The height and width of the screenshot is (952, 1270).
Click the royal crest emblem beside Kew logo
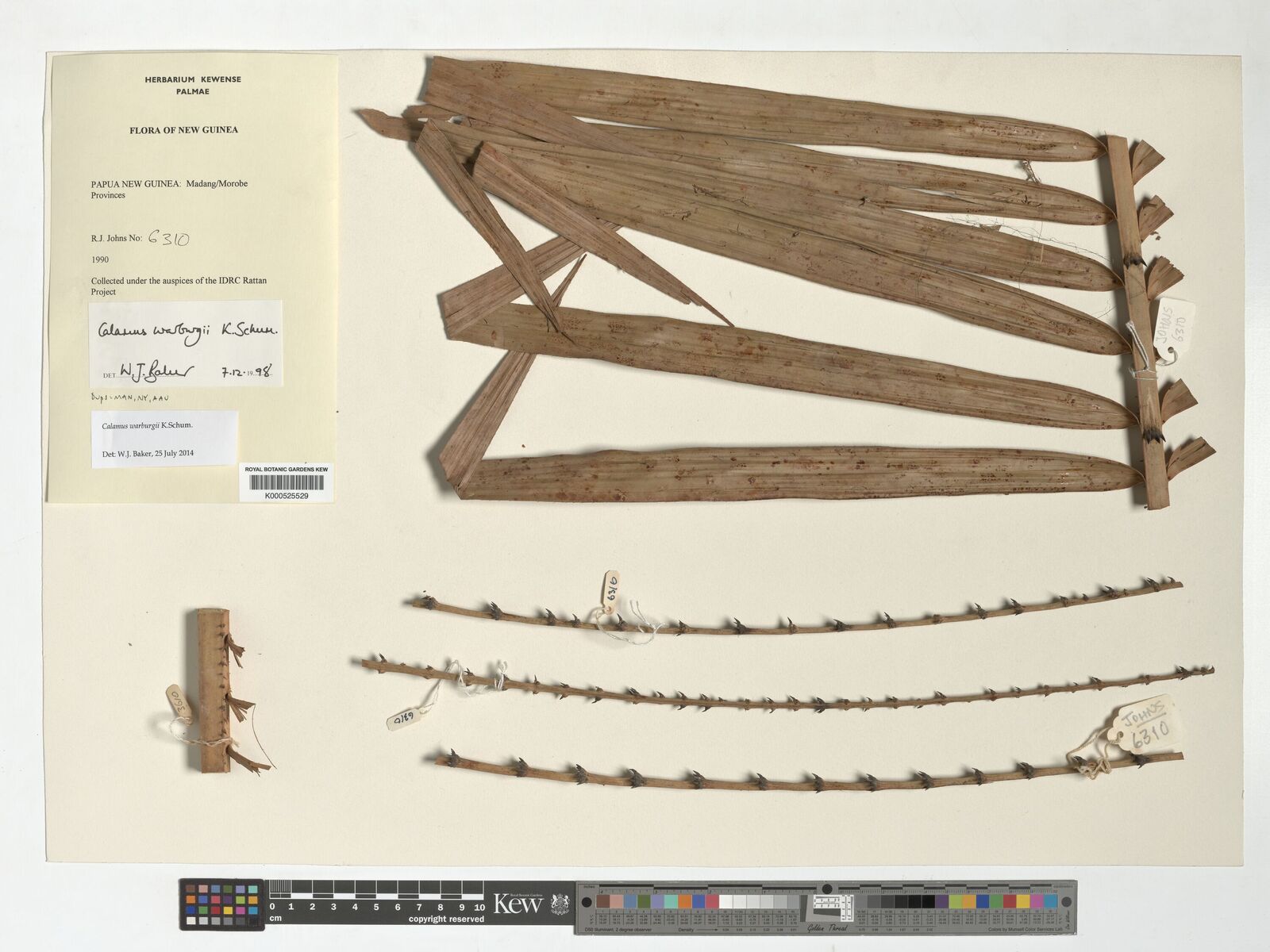point(560,904)
